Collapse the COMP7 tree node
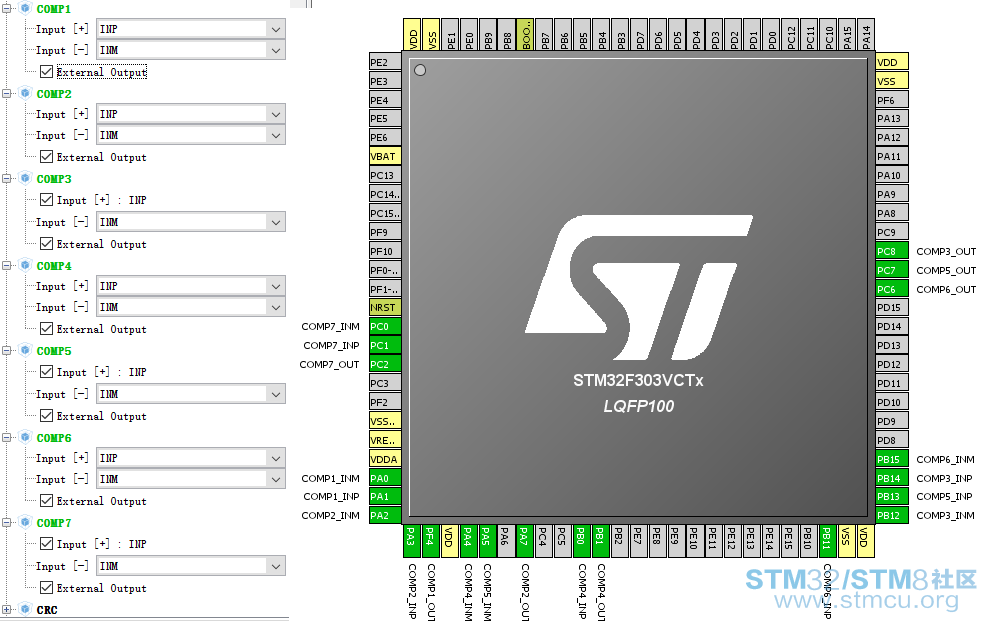Screen dimensions: 983x625 (x=6, y=522)
